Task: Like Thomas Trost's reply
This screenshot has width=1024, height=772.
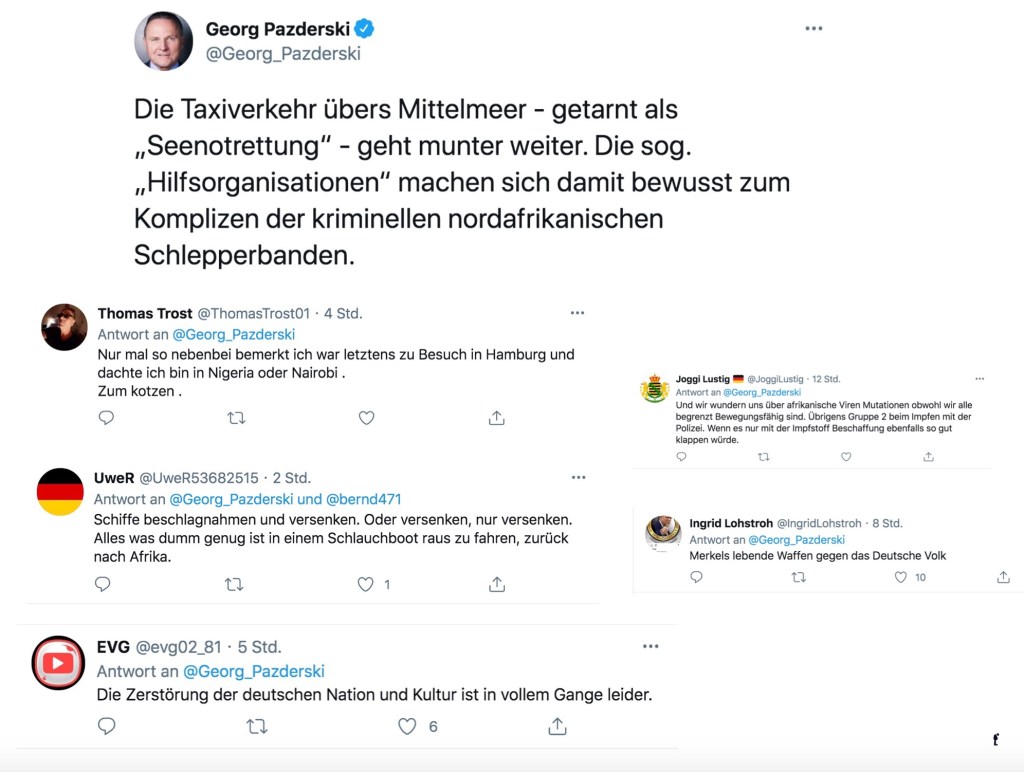Action: pos(366,418)
